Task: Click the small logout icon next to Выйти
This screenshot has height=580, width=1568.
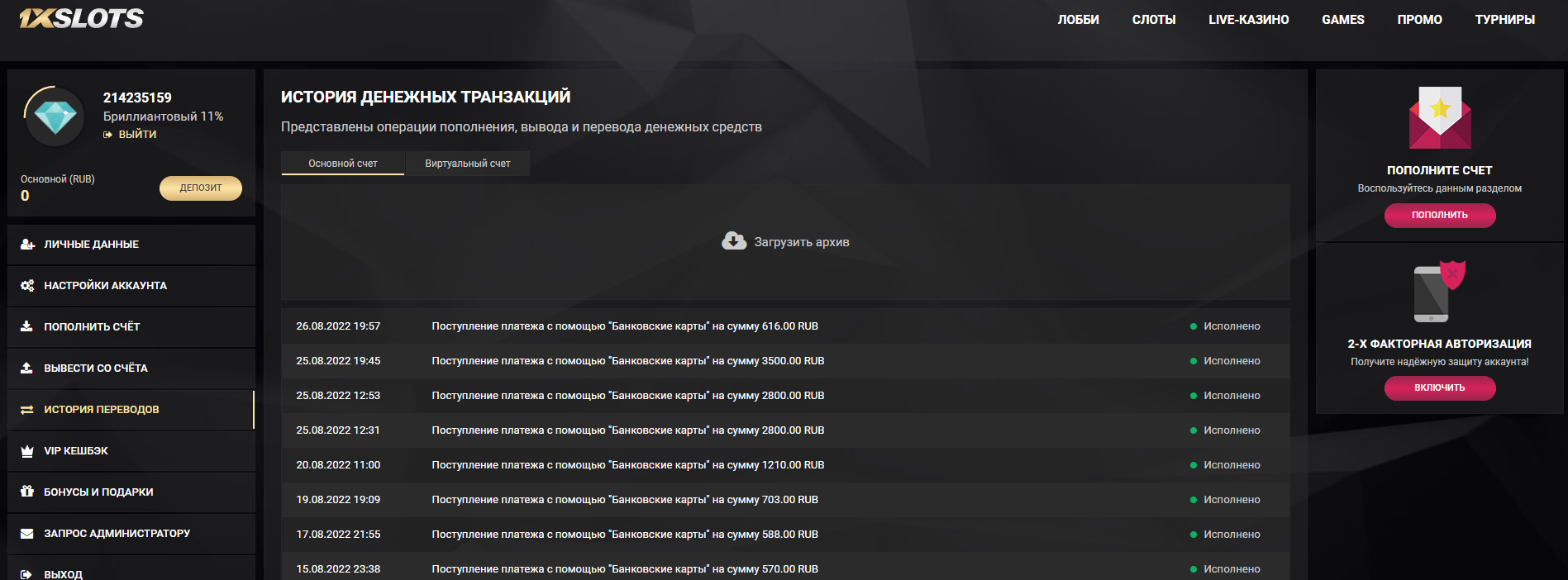Action: coord(107,135)
